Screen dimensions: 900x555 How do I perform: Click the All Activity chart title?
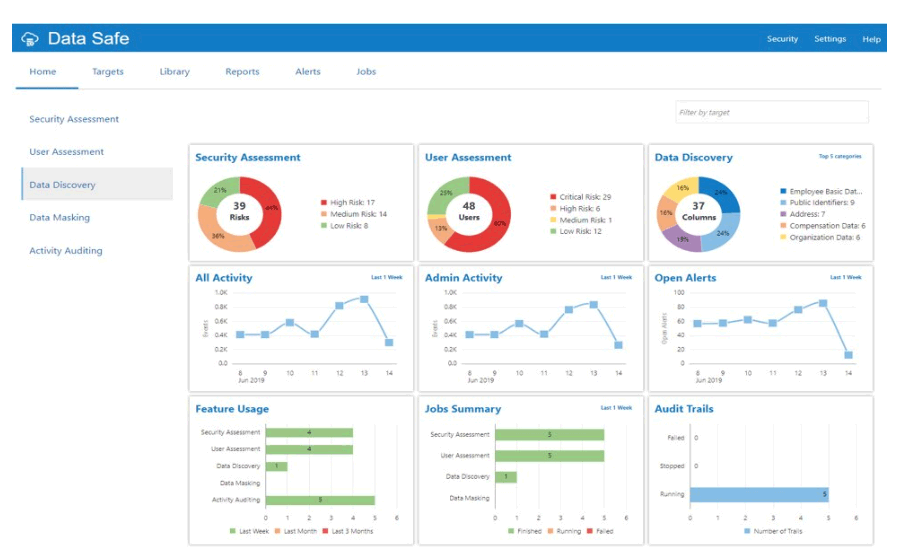pyautogui.click(x=224, y=278)
